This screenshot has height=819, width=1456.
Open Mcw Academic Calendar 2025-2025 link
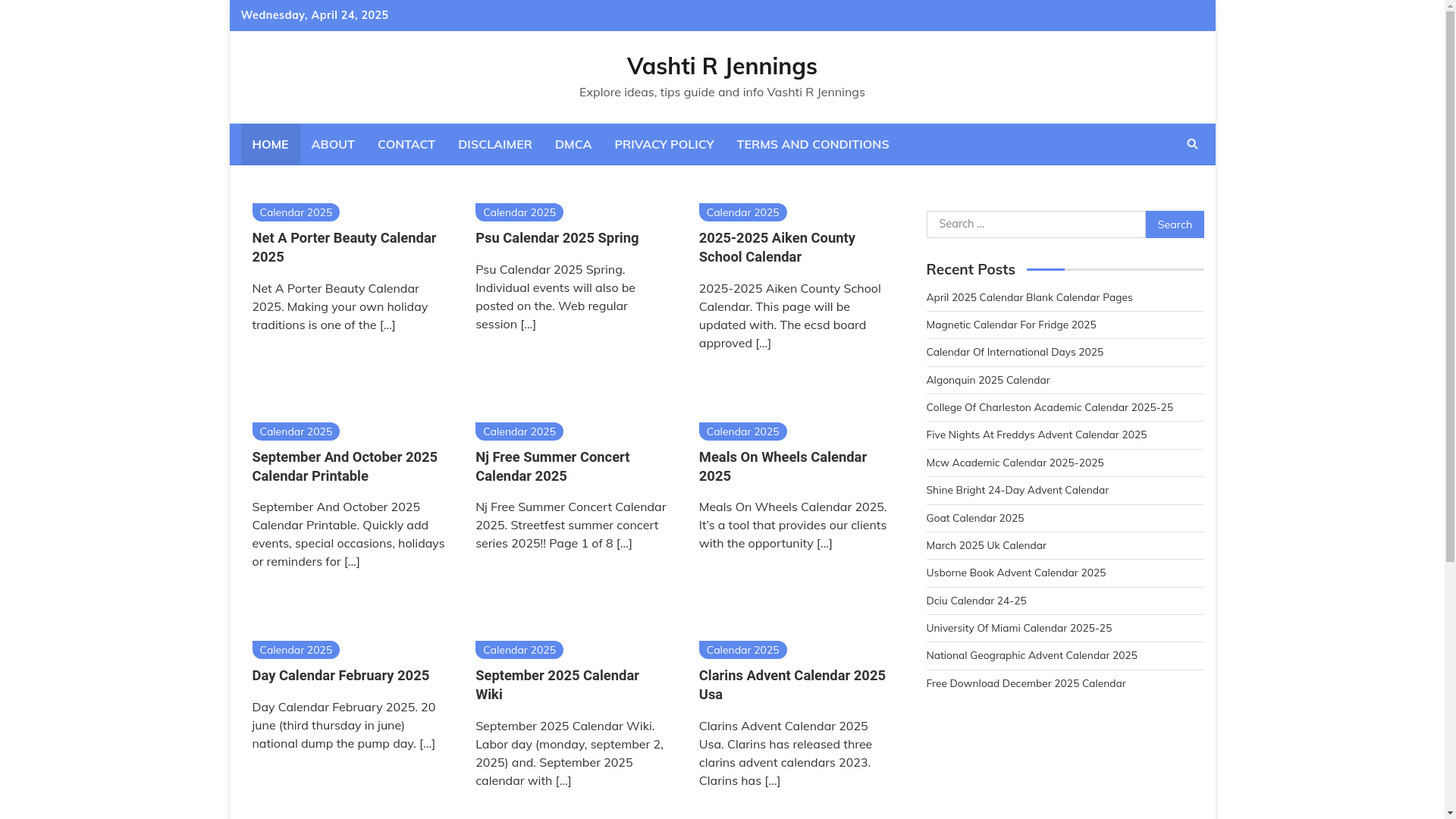pos(1015,463)
